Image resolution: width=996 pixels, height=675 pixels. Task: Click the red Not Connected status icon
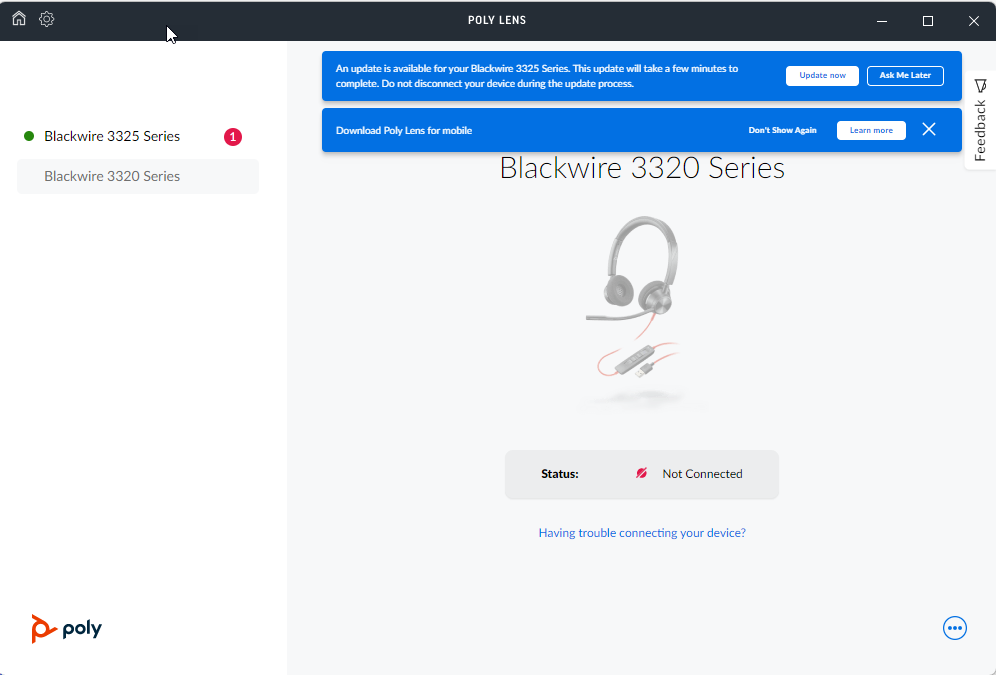click(642, 474)
